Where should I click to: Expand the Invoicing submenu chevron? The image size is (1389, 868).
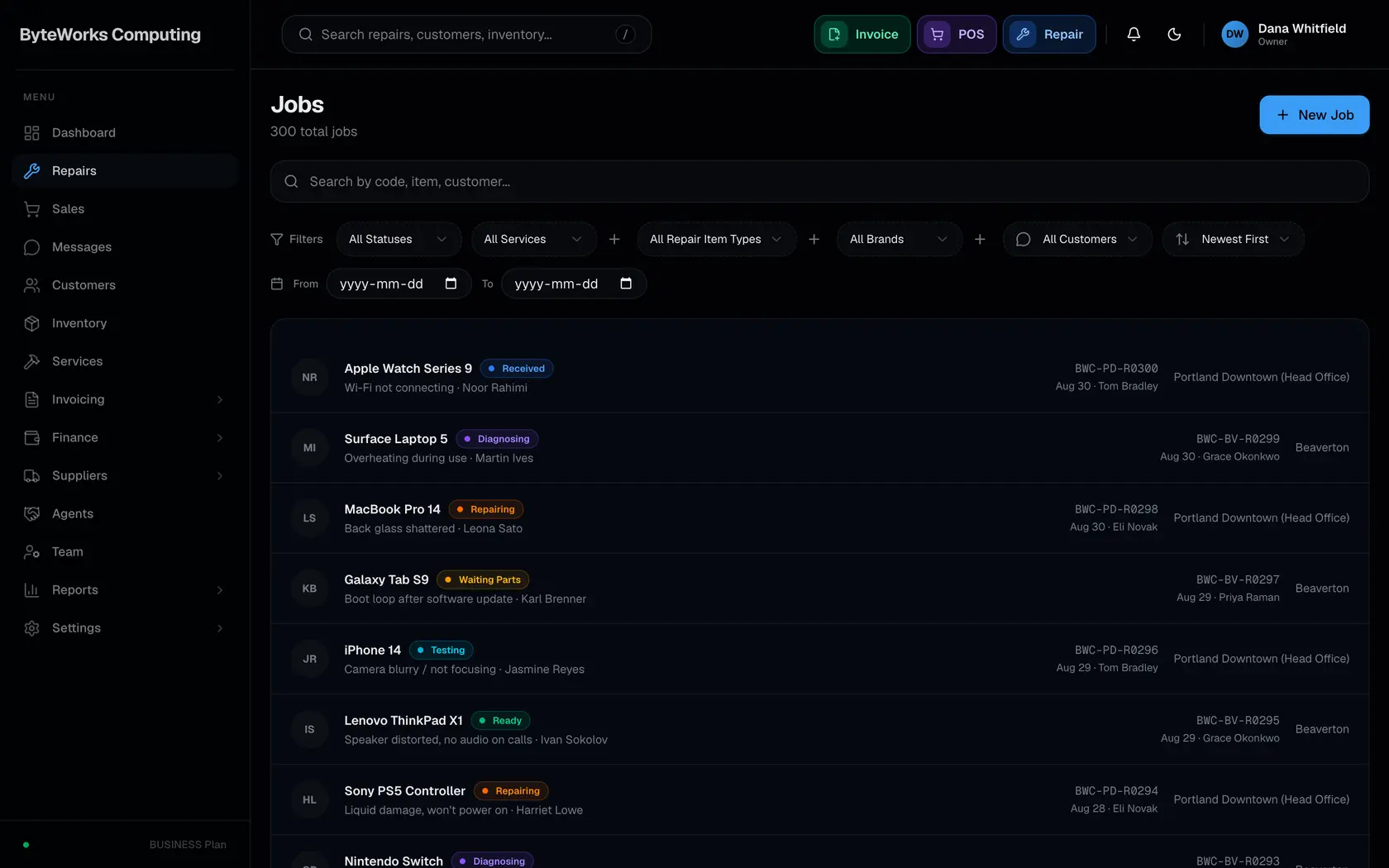pos(220,399)
